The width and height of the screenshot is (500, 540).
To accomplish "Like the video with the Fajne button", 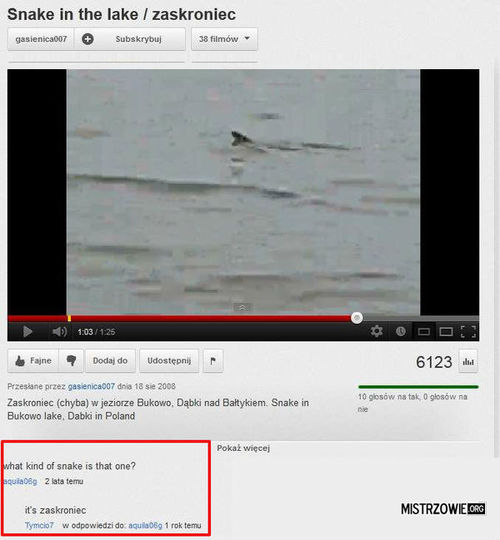I will 33,361.
